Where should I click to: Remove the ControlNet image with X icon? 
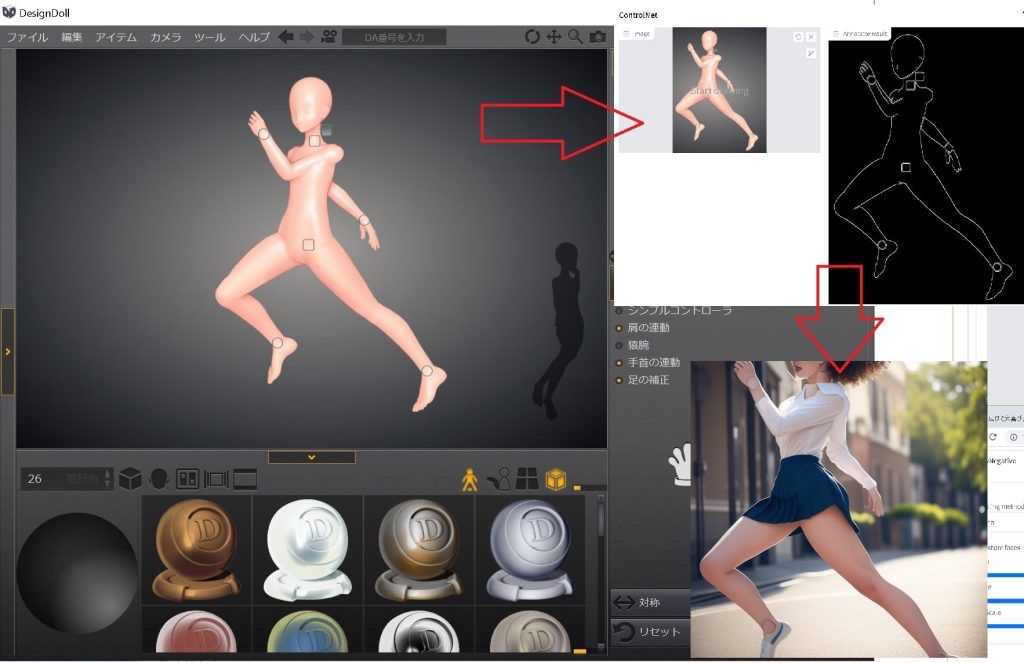coord(811,37)
